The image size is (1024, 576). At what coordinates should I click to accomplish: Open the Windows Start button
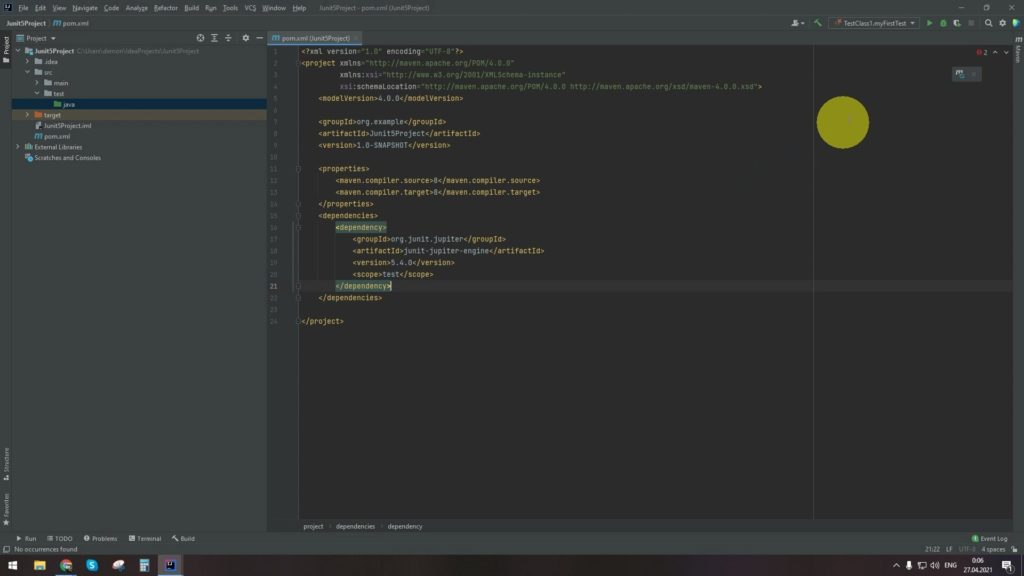(x=12, y=566)
